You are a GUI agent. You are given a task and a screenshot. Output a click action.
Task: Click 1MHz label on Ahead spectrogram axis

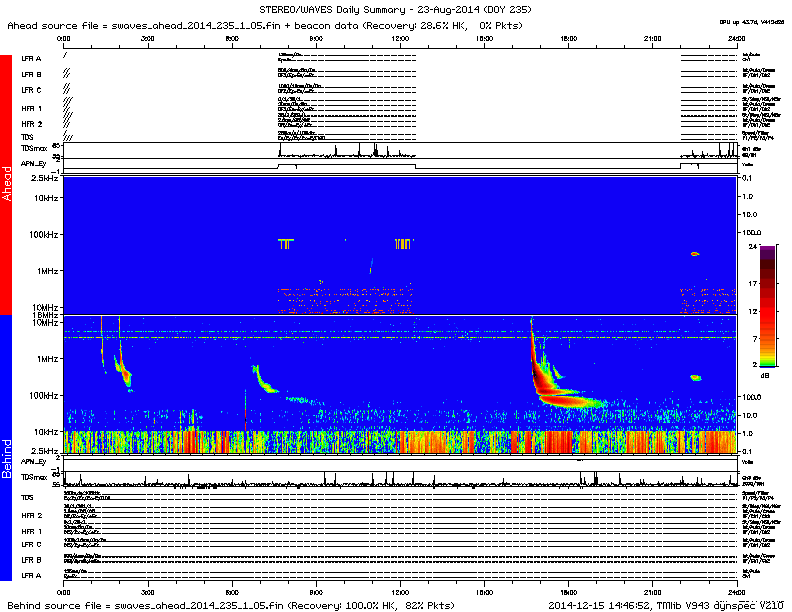pos(47,271)
